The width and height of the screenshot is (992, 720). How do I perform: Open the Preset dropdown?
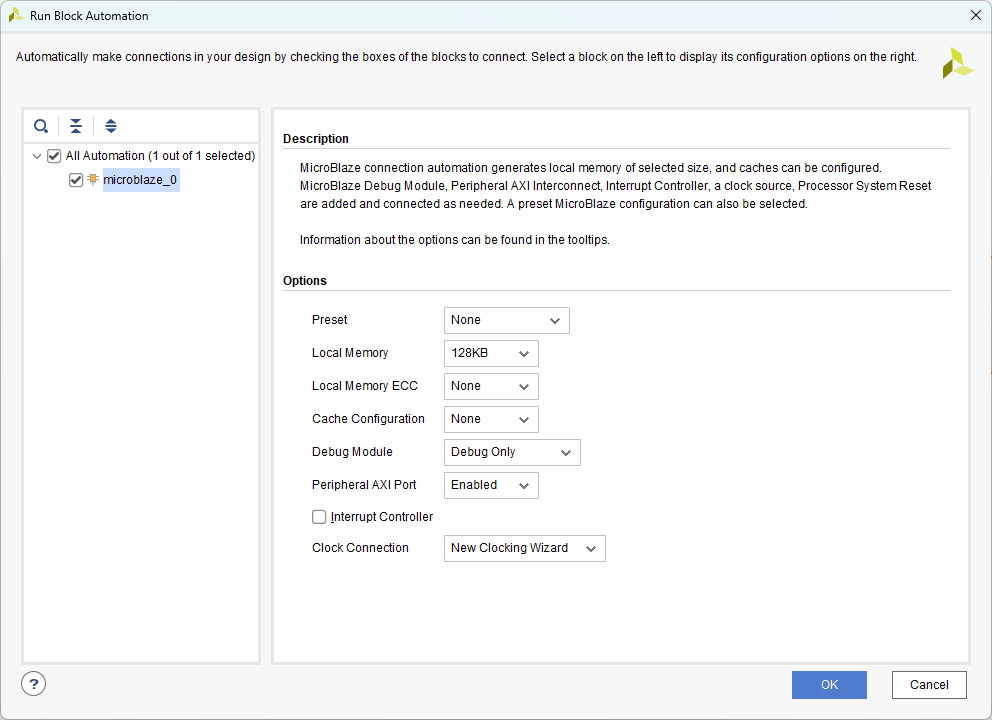[x=506, y=320]
